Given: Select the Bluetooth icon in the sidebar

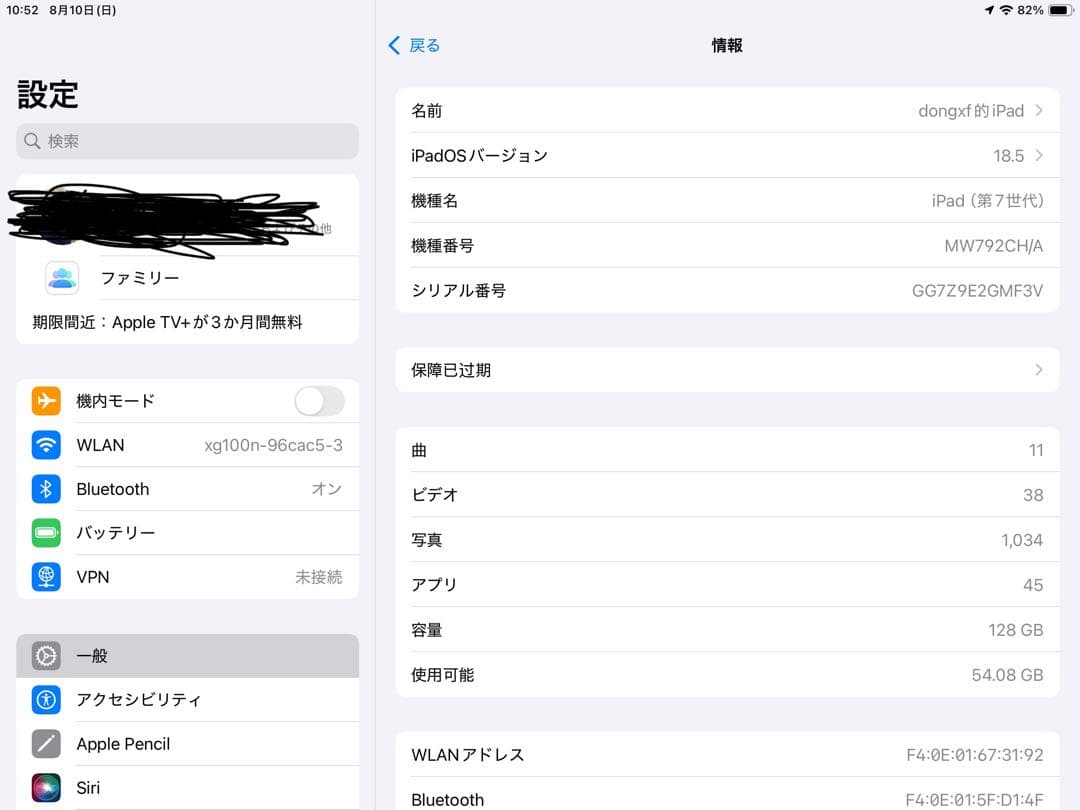Looking at the screenshot, I should pyautogui.click(x=46, y=489).
